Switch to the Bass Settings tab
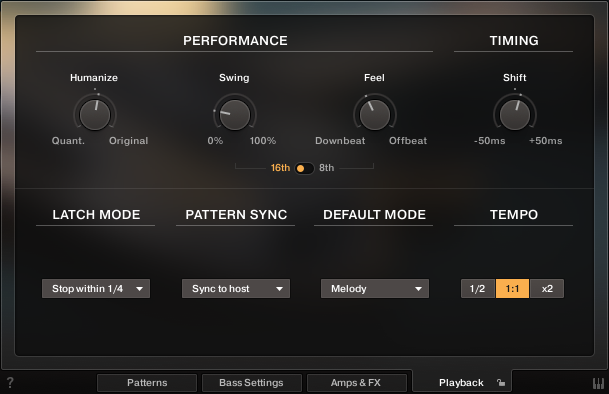The image size is (609, 394). [251, 383]
